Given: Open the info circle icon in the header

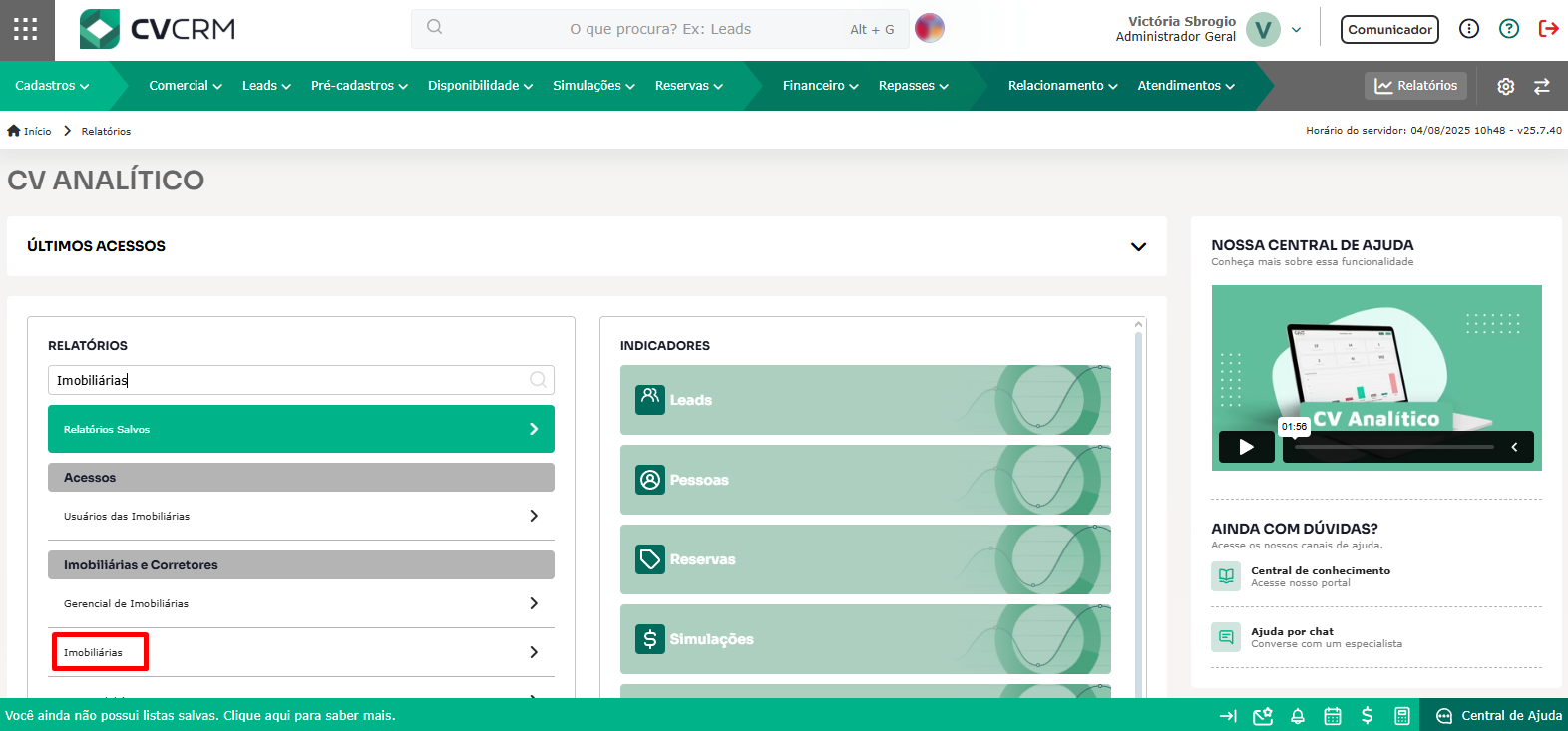Looking at the screenshot, I should pos(1468,29).
